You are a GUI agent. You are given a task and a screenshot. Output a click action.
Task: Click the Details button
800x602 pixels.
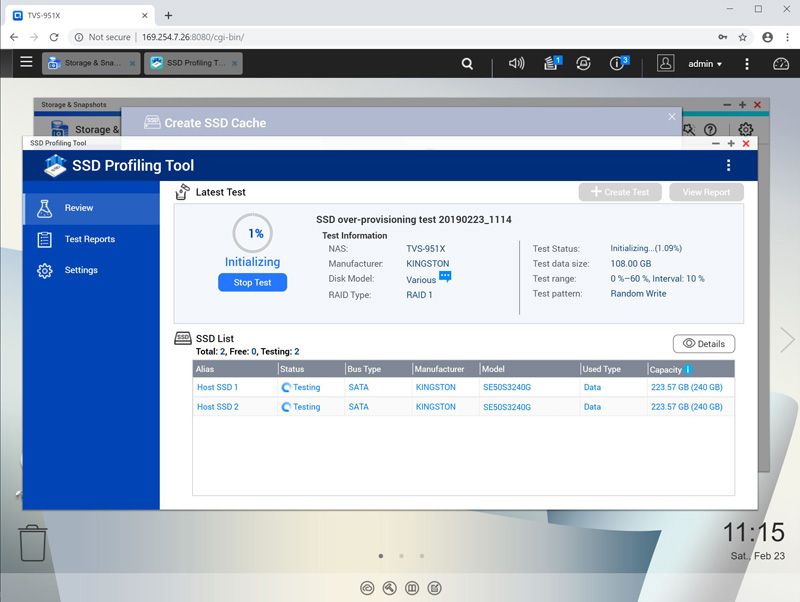coord(703,344)
